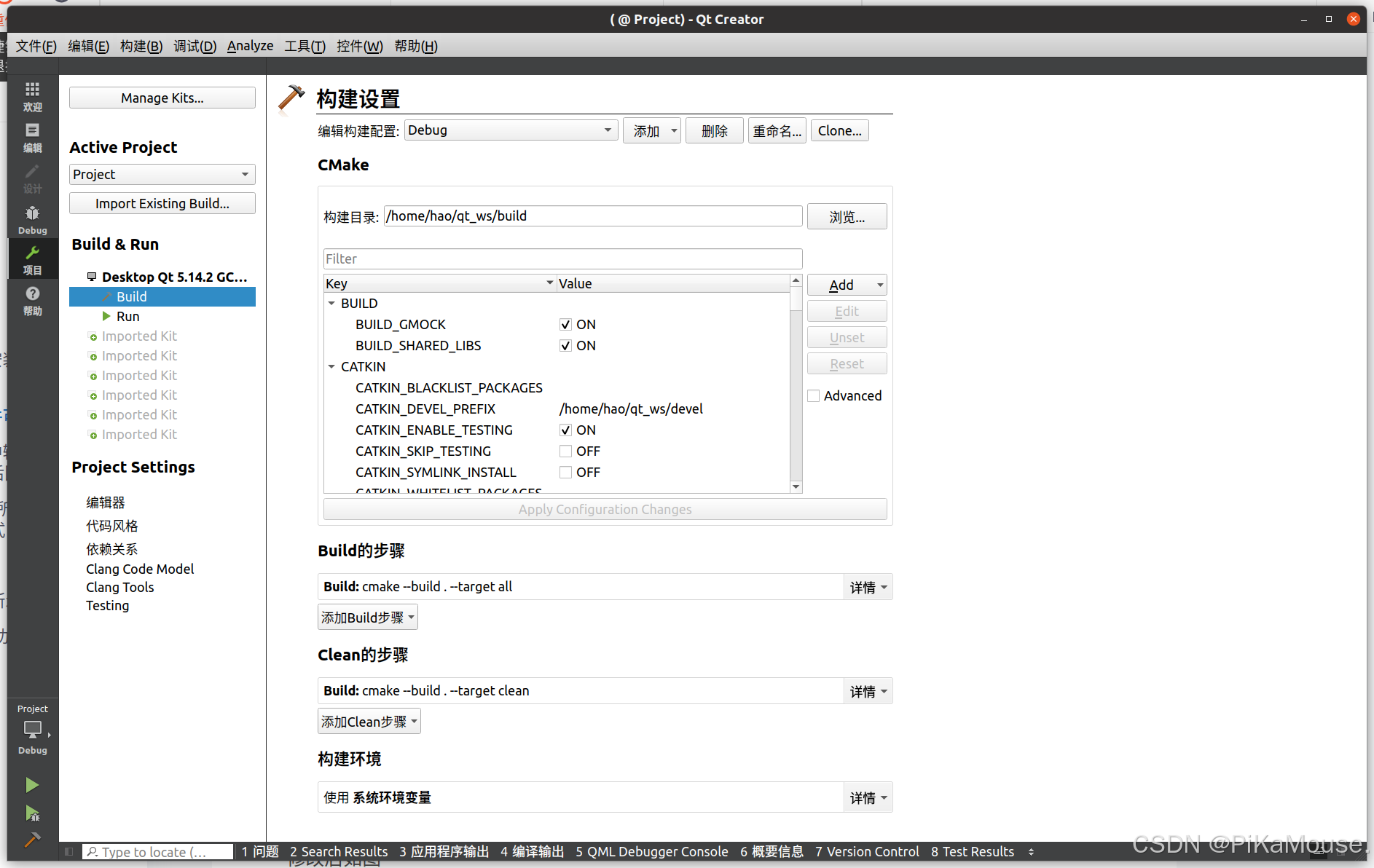Enable CATKIN_SYMLINK_INSTALL checkbox
Viewport: 1374px width, 868px height.
565,473
